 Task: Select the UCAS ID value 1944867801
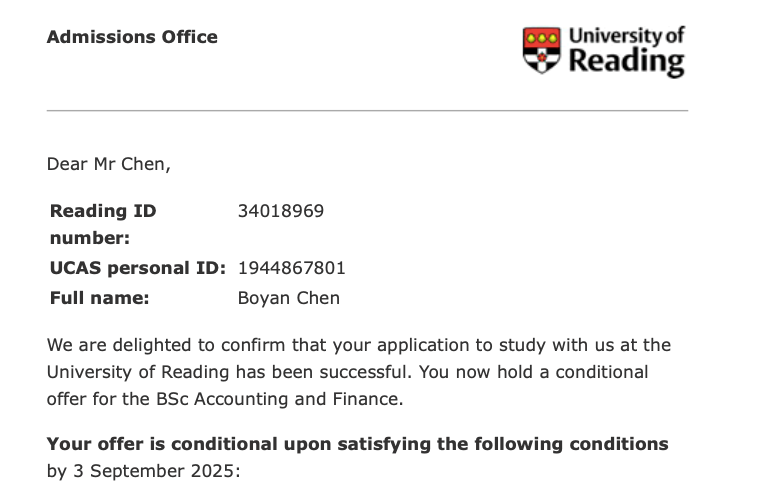[291, 268]
